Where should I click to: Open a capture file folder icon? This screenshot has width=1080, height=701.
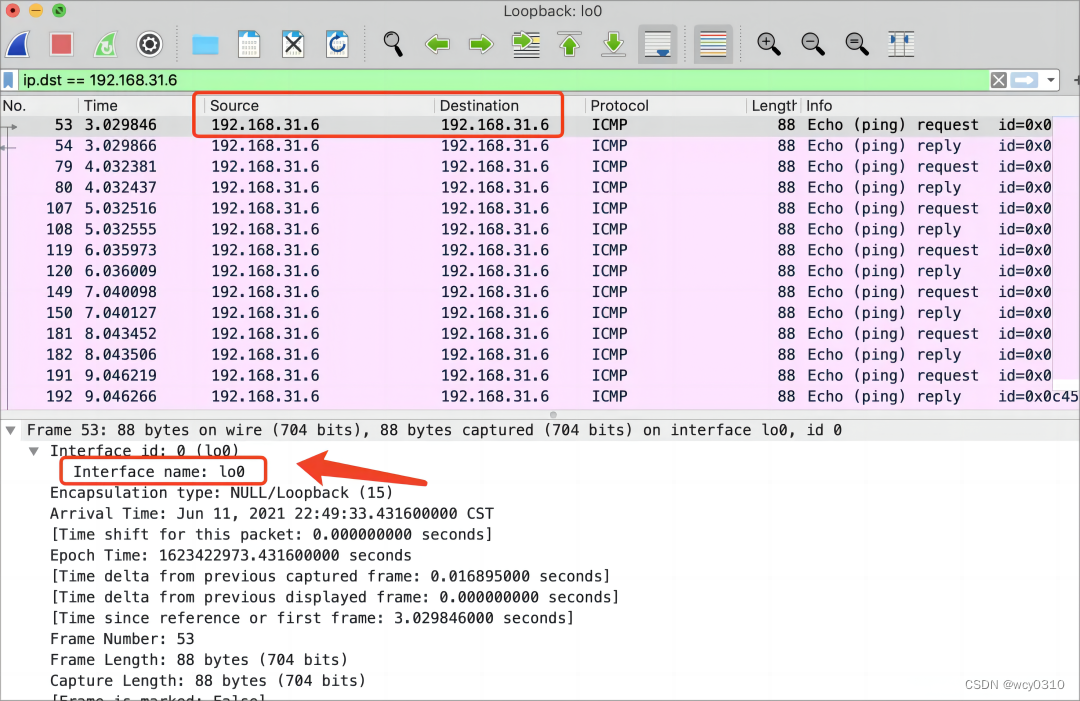point(205,45)
